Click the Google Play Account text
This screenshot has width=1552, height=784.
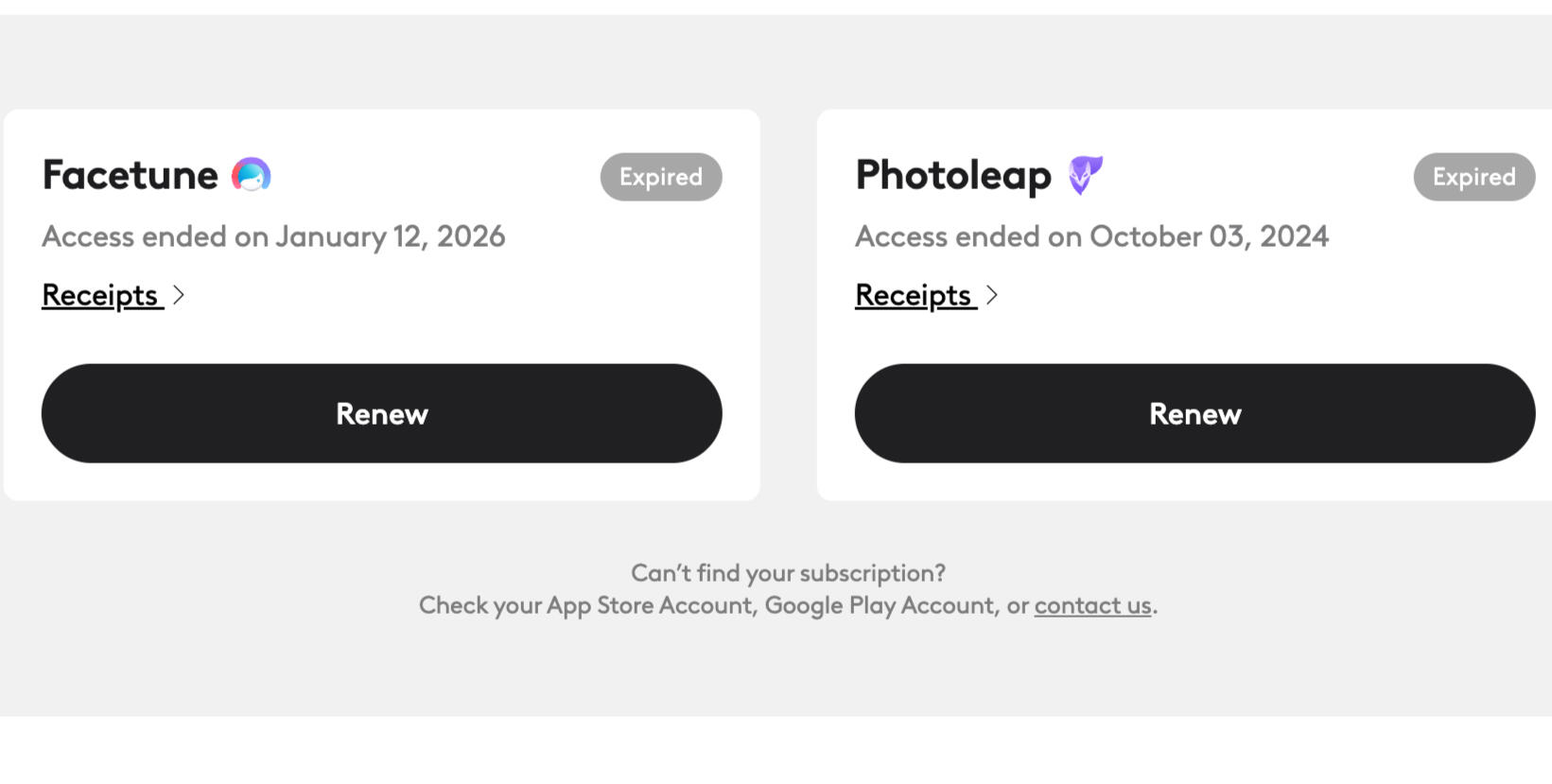[x=881, y=605]
